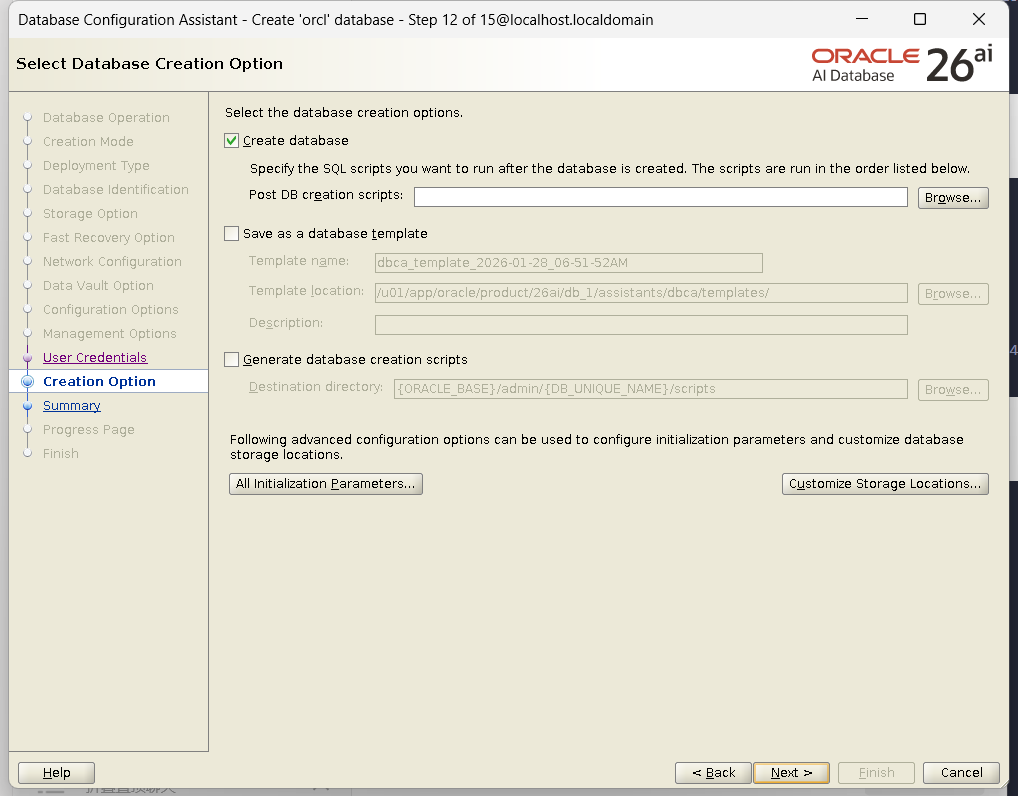Click the Database Operation step label
Viewport: 1018px width, 796px height.
pyautogui.click(x=106, y=118)
